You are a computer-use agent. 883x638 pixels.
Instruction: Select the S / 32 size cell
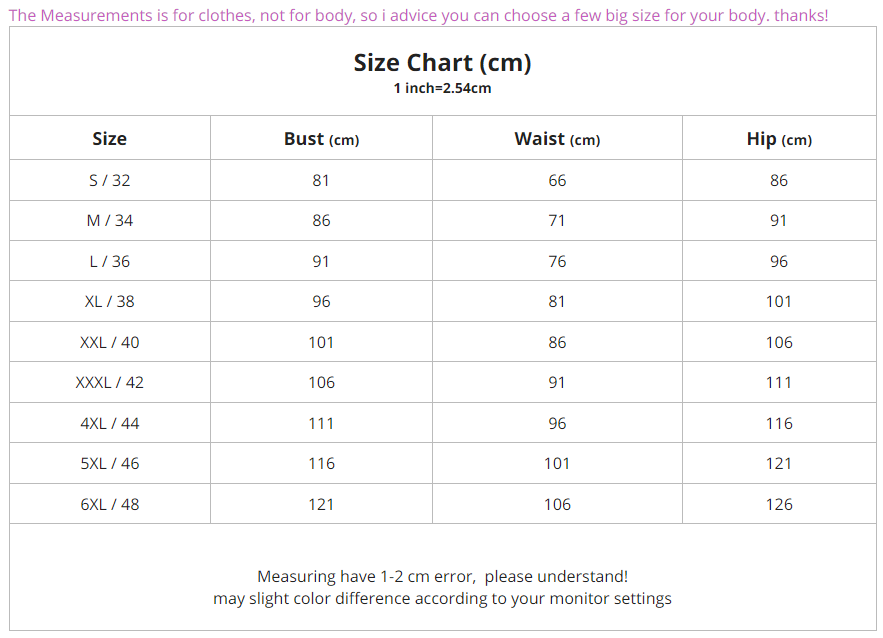110,180
